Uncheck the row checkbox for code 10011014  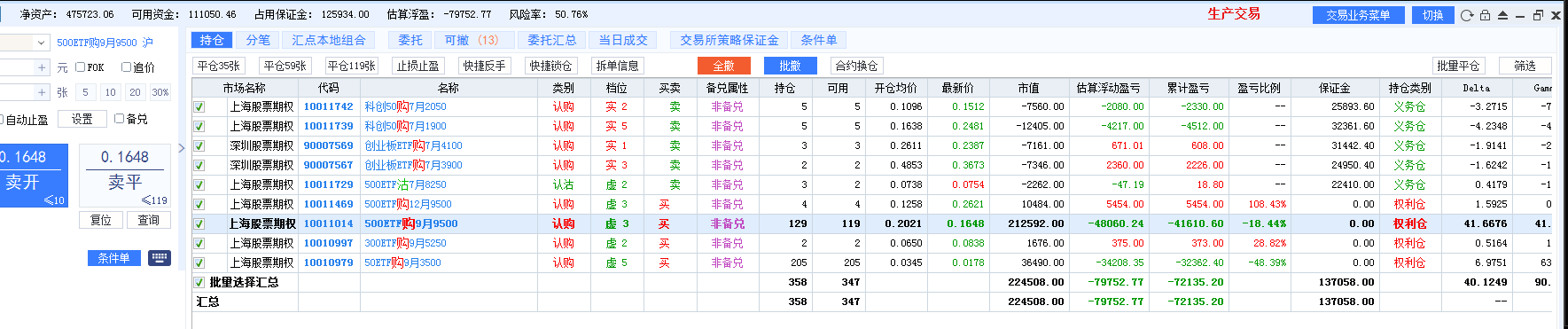[199, 223]
